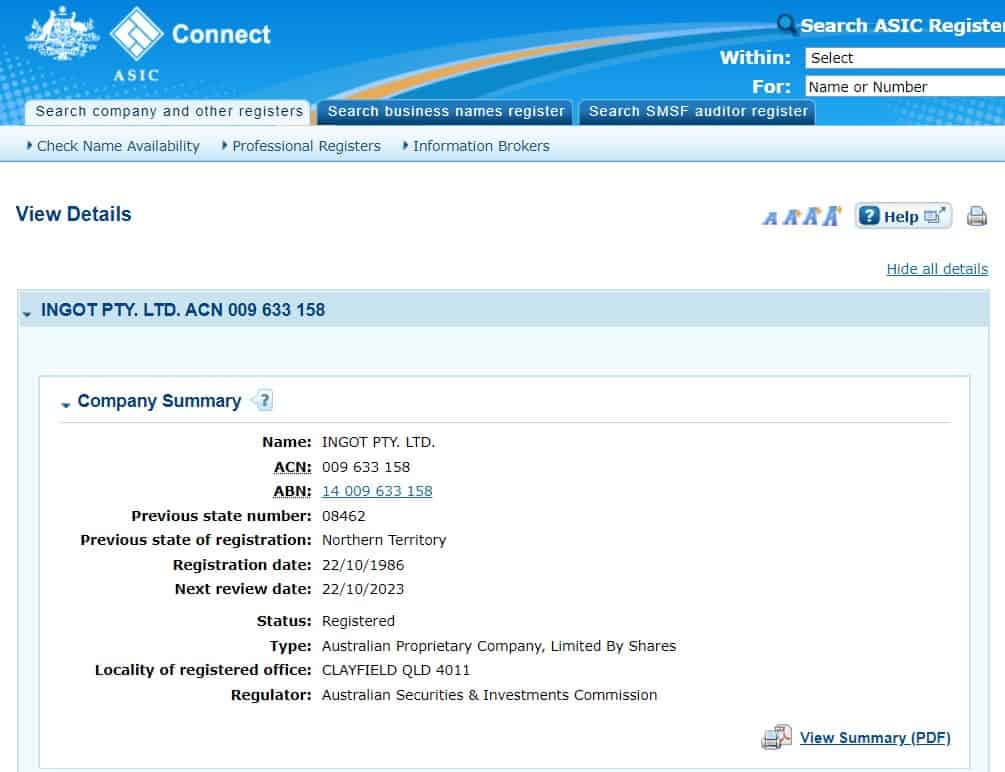This screenshot has width=1005, height=772.
Task: Switch to Search business names register tab
Action: [446, 112]
